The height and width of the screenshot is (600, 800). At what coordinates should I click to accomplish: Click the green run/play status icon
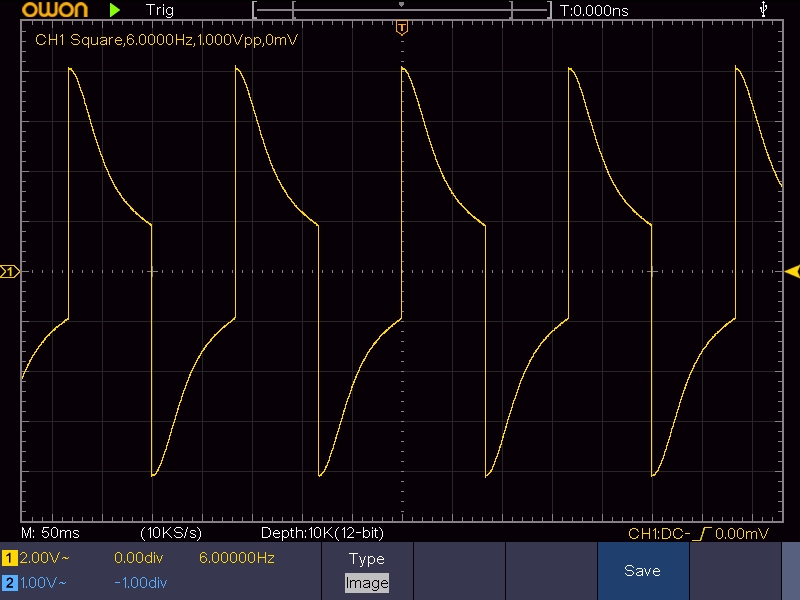tap(115, 10)
